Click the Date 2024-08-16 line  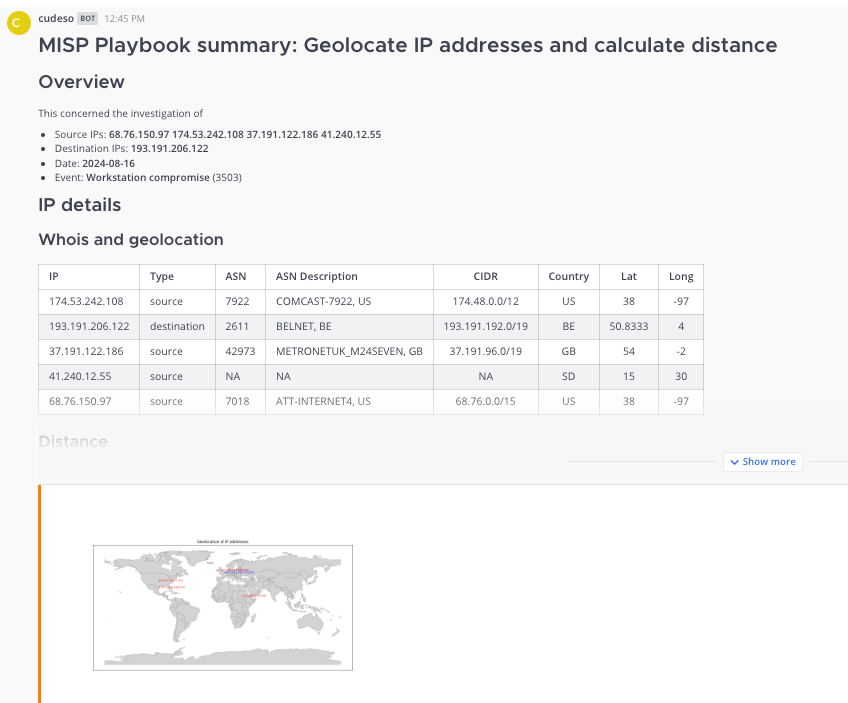95,163
